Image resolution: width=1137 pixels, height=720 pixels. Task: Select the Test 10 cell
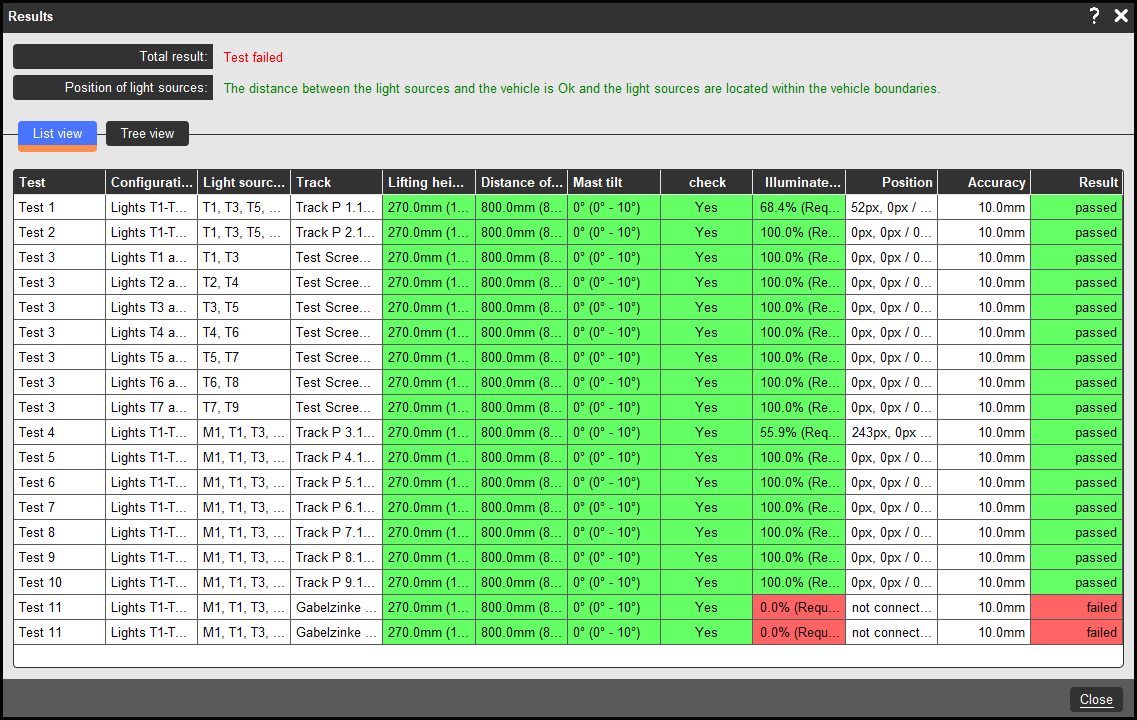click(x=59, y=583)
